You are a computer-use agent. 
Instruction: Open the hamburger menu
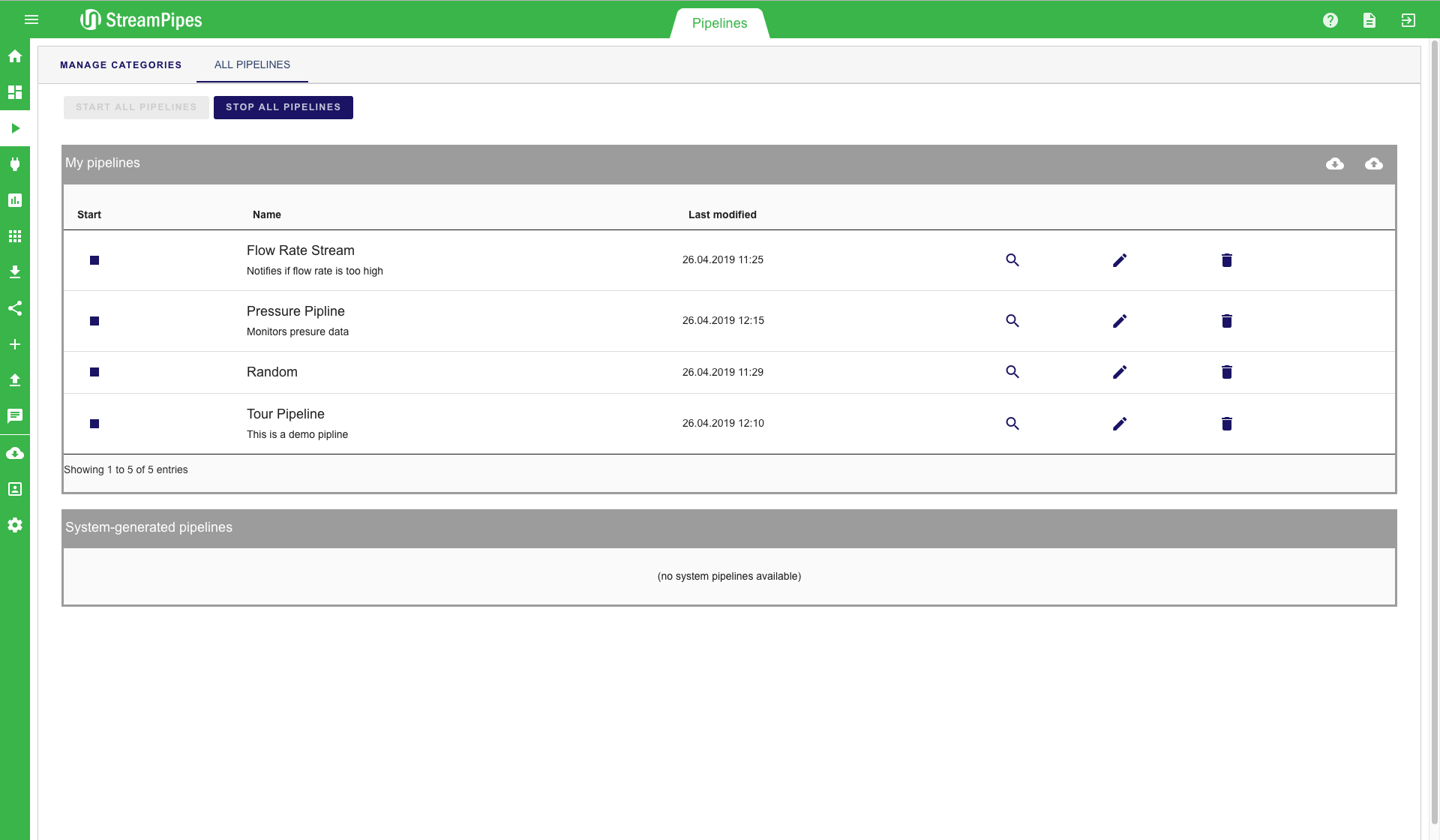(31, 19)
